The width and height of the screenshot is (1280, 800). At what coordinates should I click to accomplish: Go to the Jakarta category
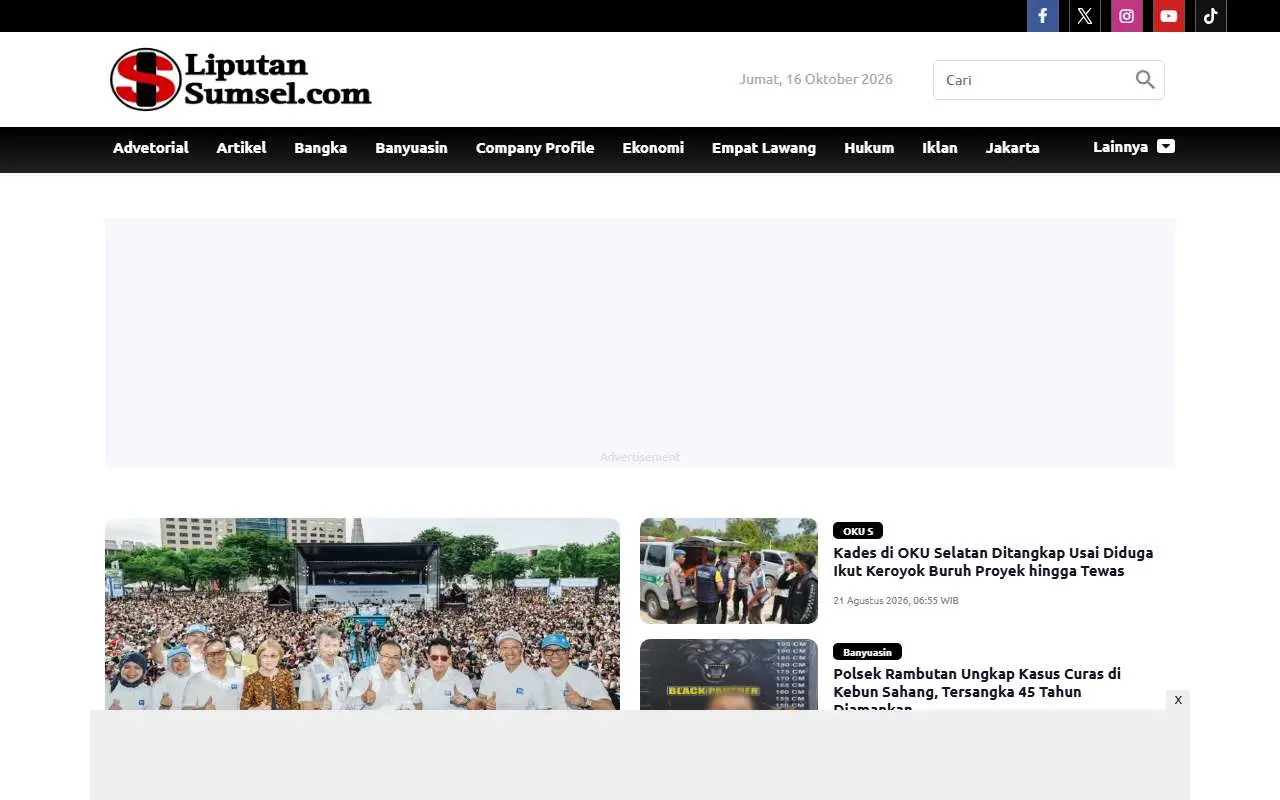(1013, 148)
